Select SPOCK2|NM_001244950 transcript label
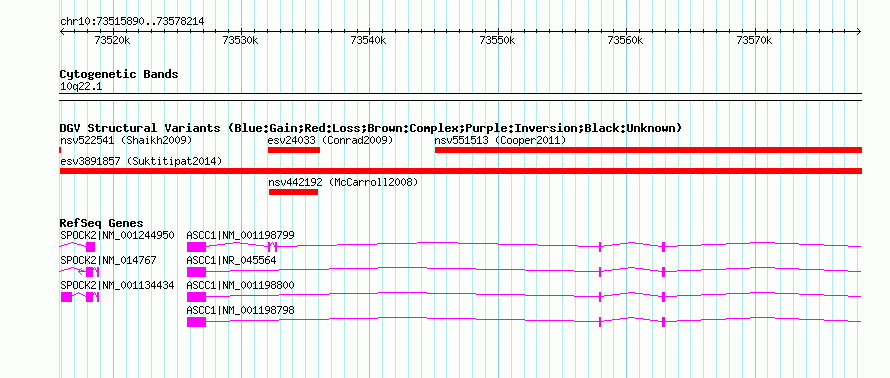This screenshot has height=378, width=890. point(117,235)
